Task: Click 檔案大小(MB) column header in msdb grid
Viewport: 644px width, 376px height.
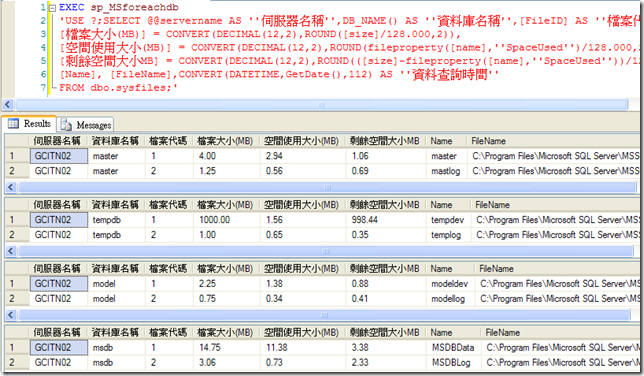Action: 227,333
